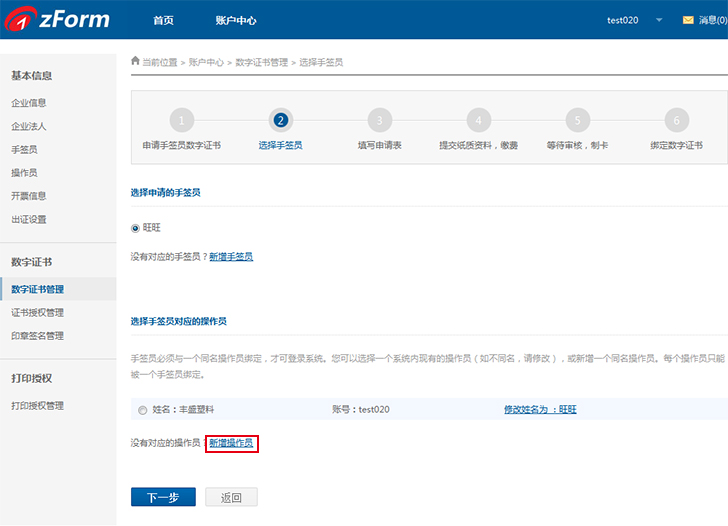
Task: Go to 企业信息 in the sidebar
Action: point(29,103)
